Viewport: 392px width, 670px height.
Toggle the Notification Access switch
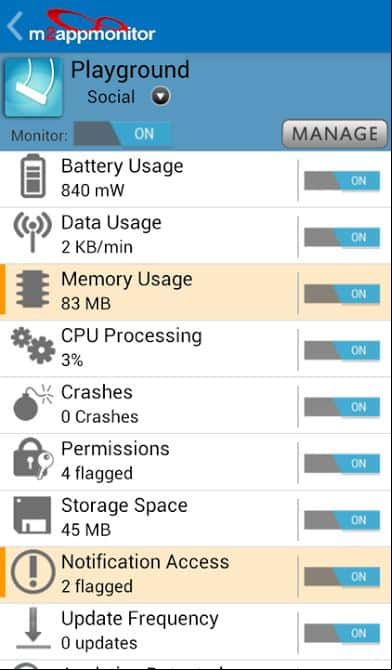pyautogui.click(x=342, y=577)
